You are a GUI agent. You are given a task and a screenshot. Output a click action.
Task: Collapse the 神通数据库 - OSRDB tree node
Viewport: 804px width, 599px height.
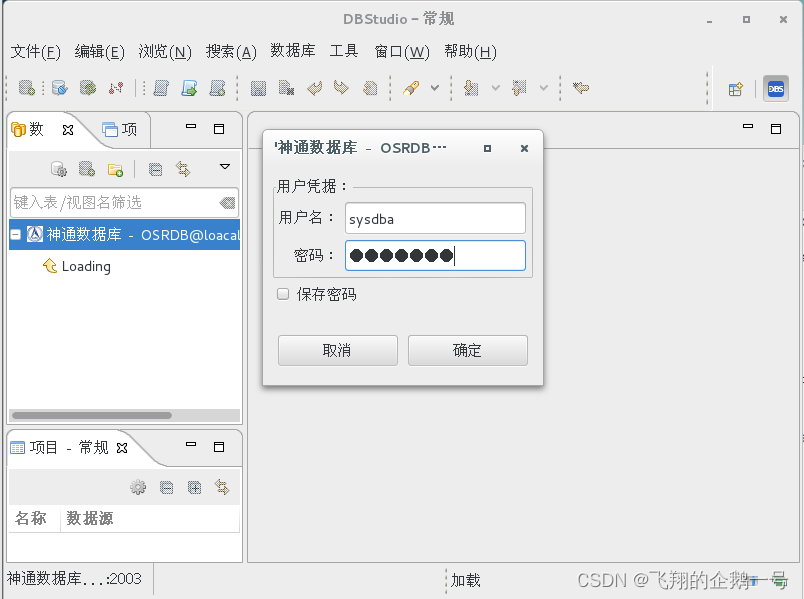12,235
